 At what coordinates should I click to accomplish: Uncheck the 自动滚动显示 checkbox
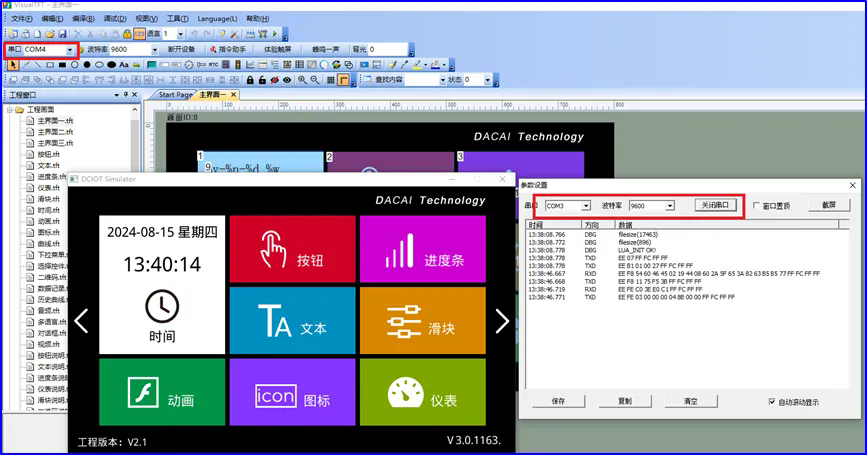click(x=772, y=402)
